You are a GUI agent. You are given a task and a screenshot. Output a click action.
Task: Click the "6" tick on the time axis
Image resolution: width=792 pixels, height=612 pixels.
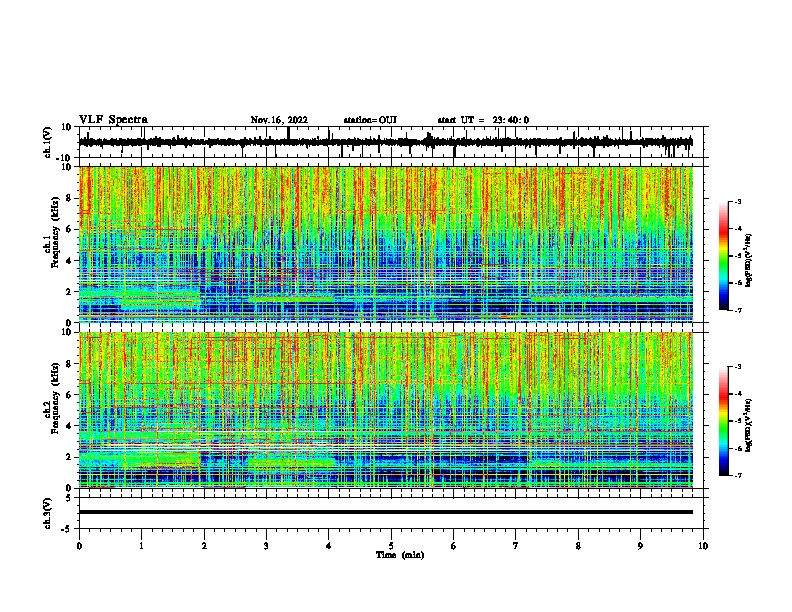tap(453, 546)
